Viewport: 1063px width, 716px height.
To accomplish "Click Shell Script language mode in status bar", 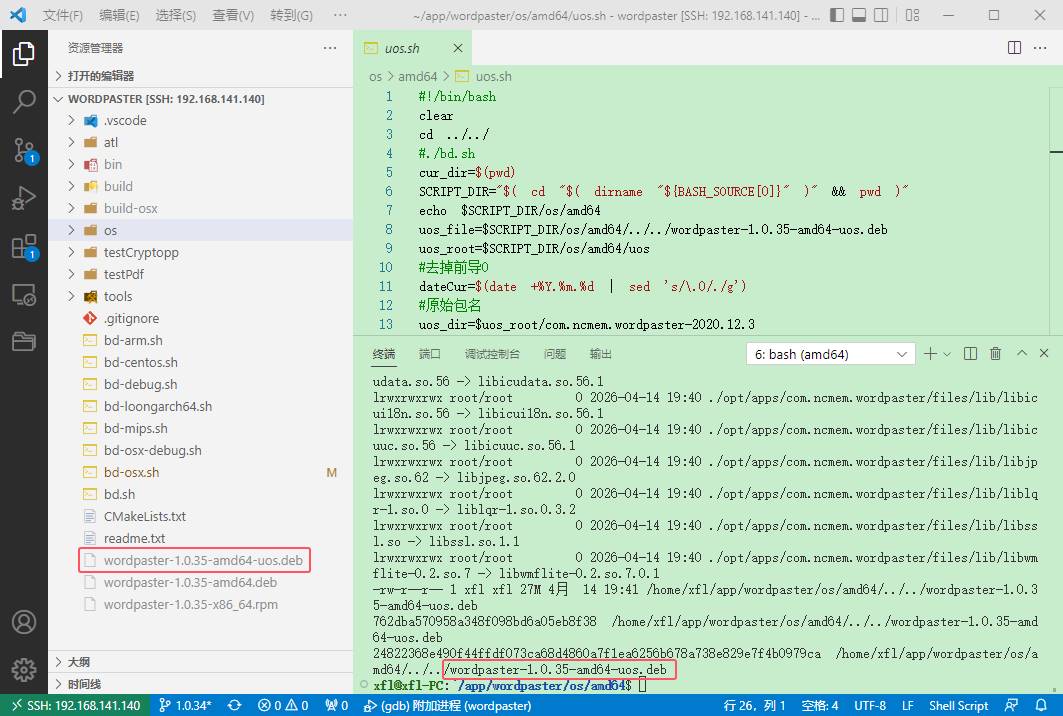I will (958, 705).
